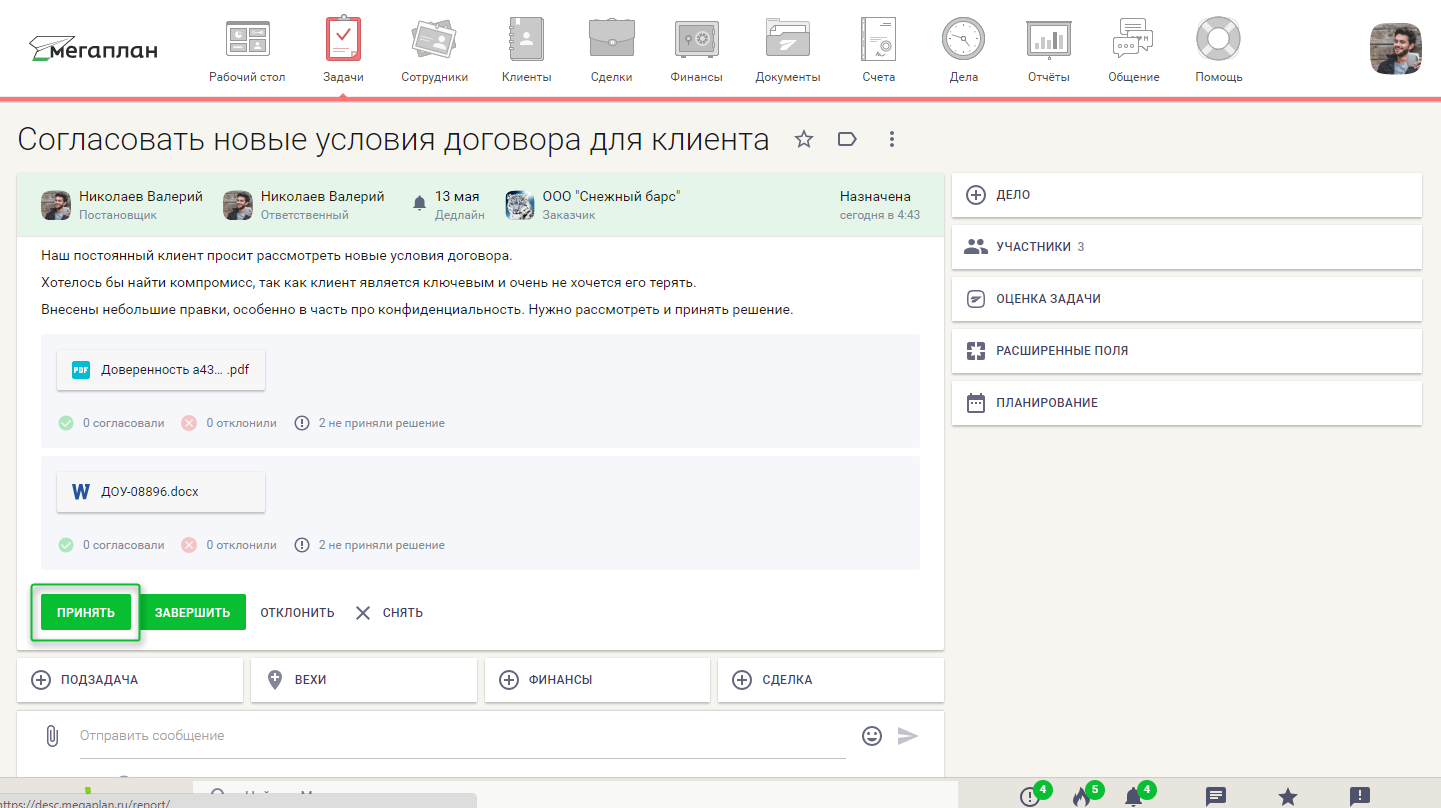Open the Сделки briefcase section
The height and width of the screenshot is (808, 1441).
pos(610,50)
